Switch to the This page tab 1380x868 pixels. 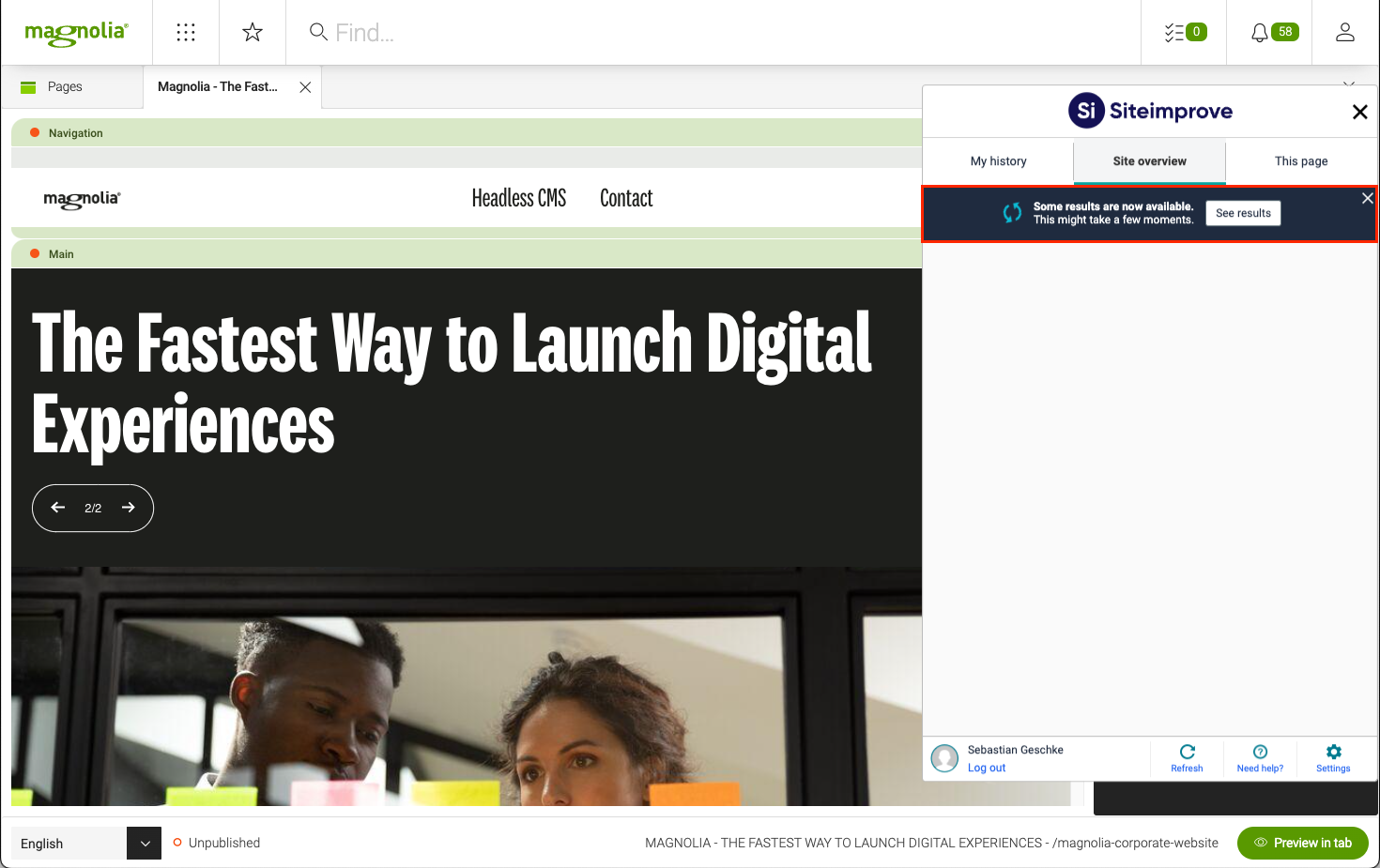point(1300,161)
